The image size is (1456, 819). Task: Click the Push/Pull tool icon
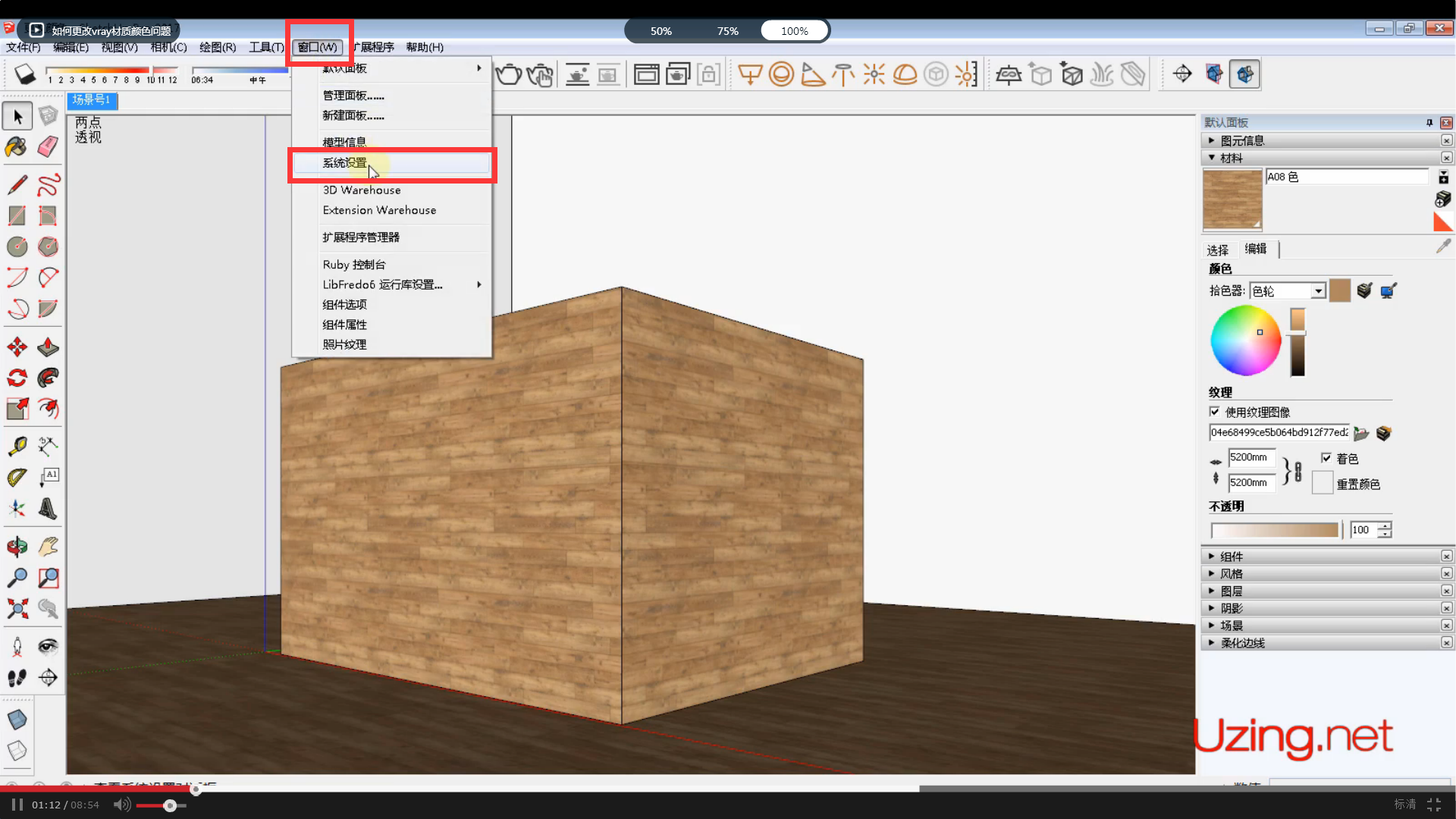(x=47, y=347)
